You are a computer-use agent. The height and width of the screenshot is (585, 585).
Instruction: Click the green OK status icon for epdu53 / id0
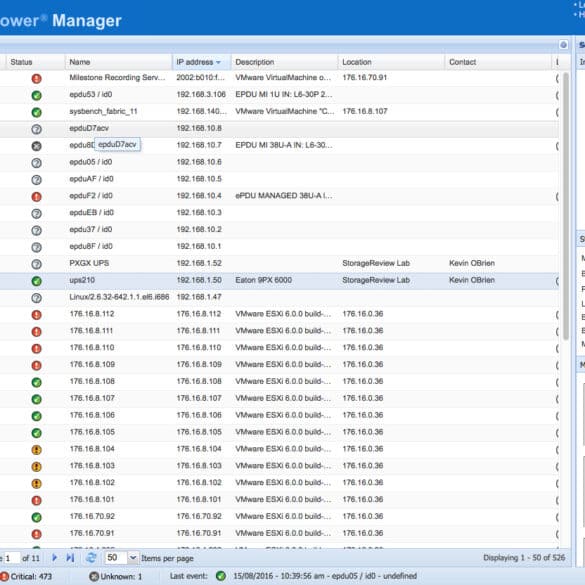[37, 95]
